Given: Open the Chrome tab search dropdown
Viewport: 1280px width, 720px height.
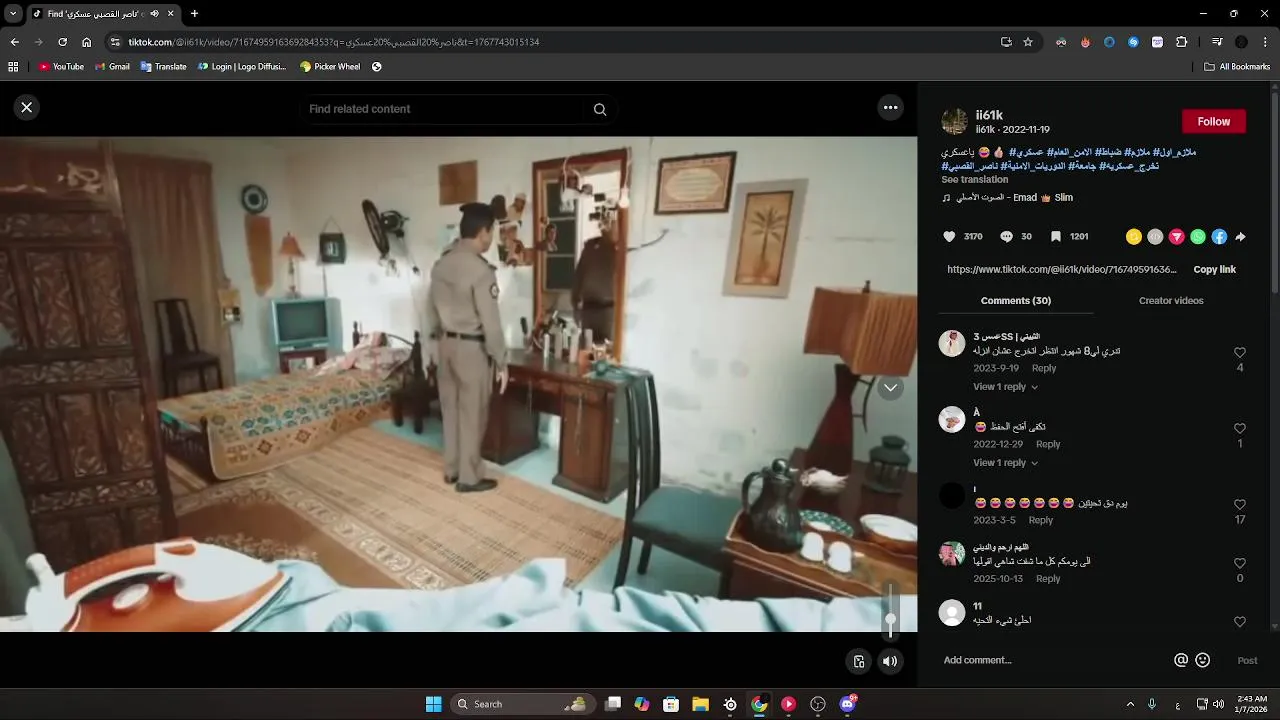Looking at the screenshot, I should point(13,14).
